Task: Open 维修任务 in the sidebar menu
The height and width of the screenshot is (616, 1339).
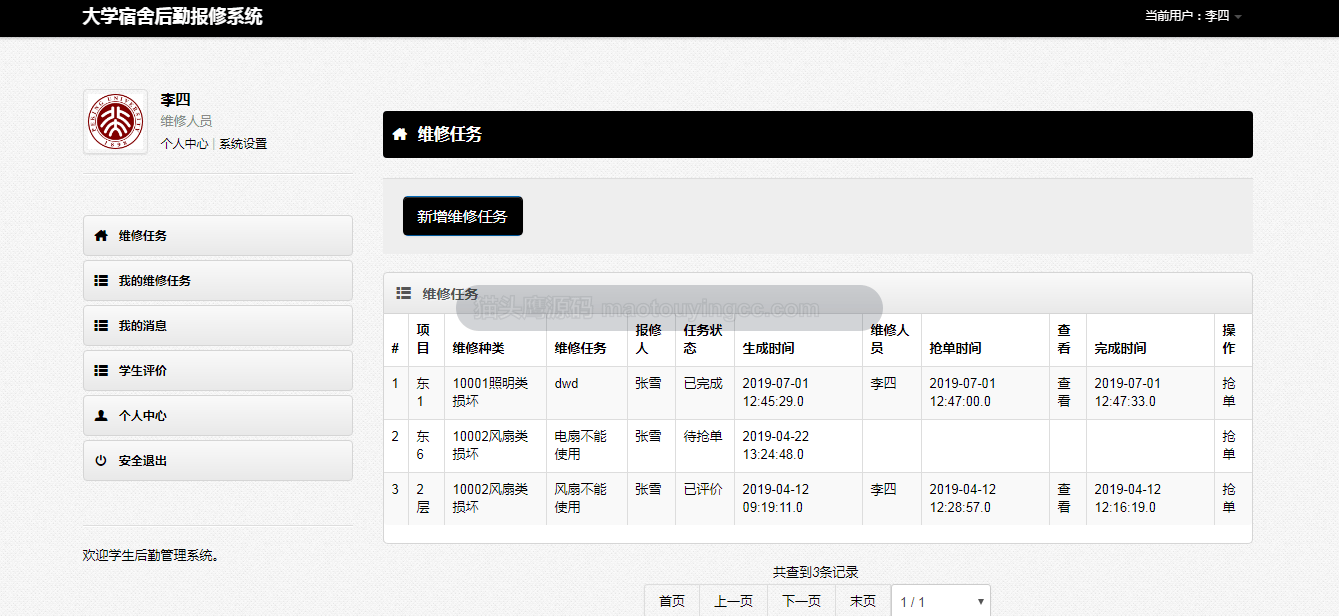Action: coord(218,236)
